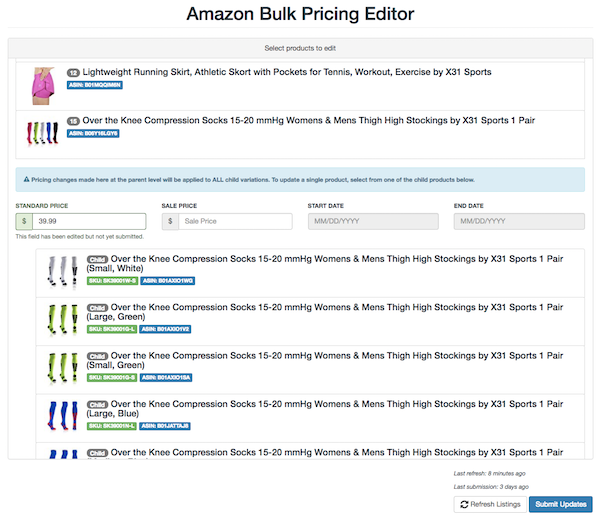Click the blue ASIN badge on (Small, Green) row
This screenshot has height=520, width=600.
166,378
